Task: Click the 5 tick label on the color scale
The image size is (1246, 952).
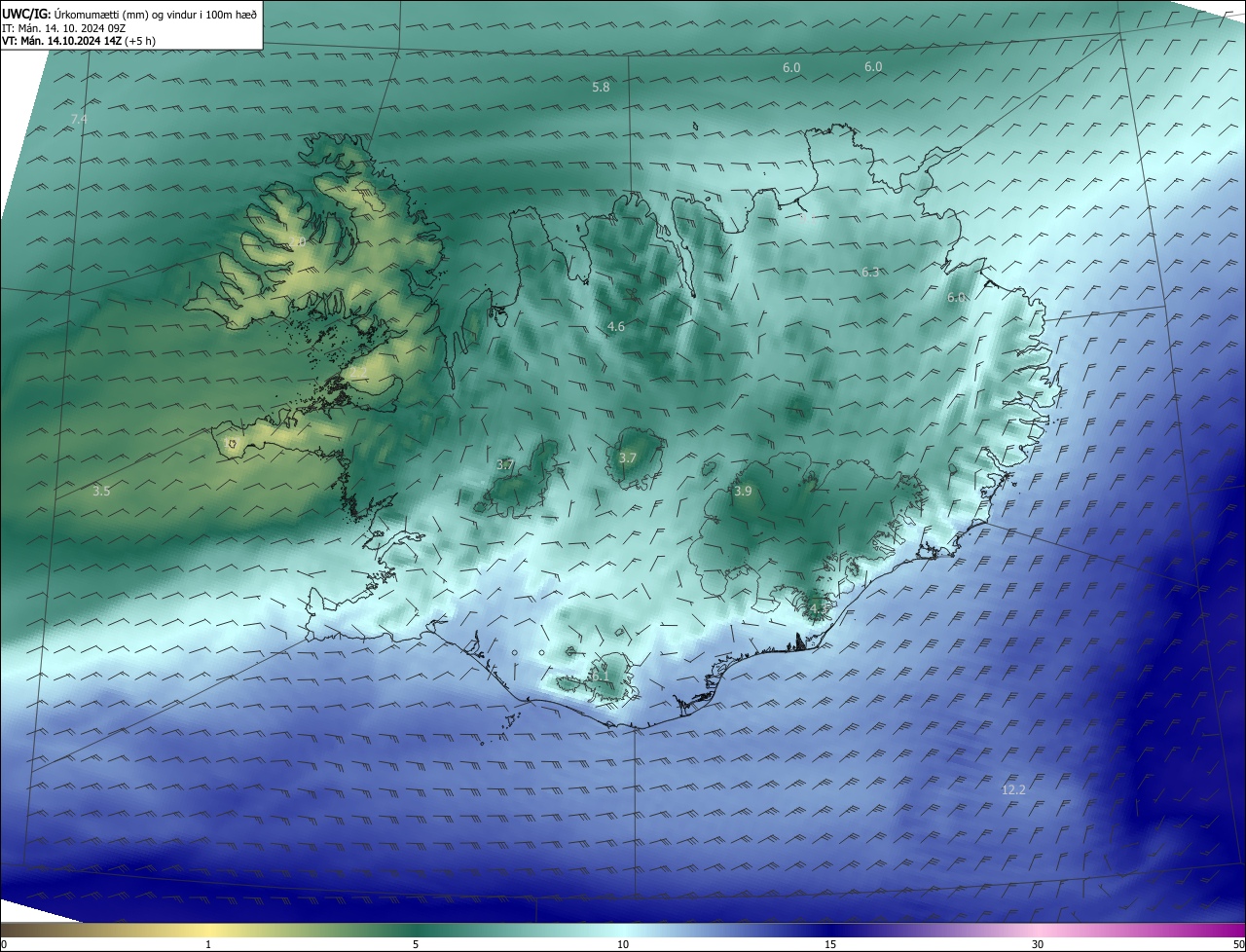Action: (x=416, y=945)
